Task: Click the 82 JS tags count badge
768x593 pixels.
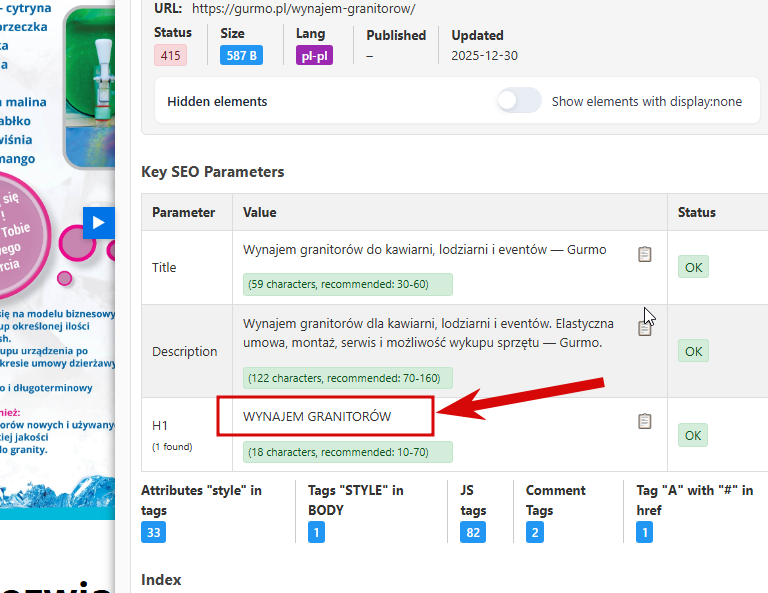Action: tap(473, 532)
